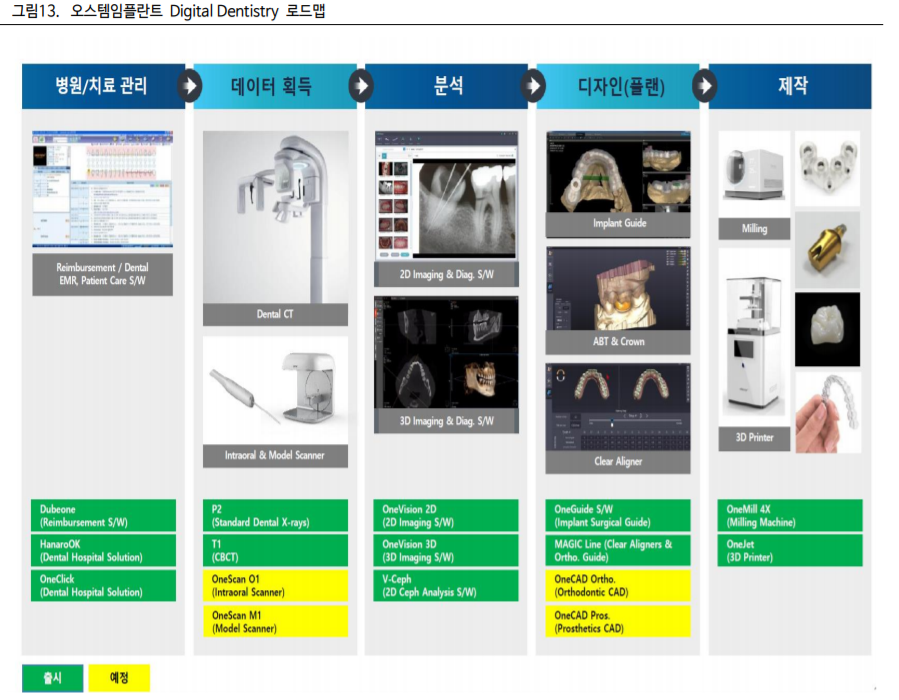Click the ABT & Crown caption
This screenshot has height=700, width=899.
[618, 342]
